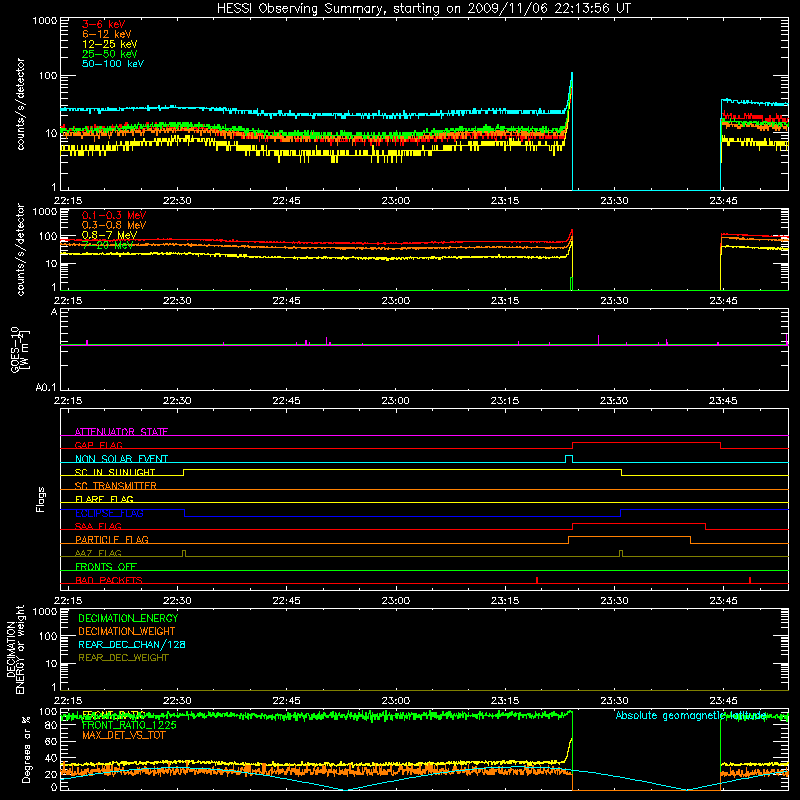Click the 22:45 tick under the Flags panel

286,601
